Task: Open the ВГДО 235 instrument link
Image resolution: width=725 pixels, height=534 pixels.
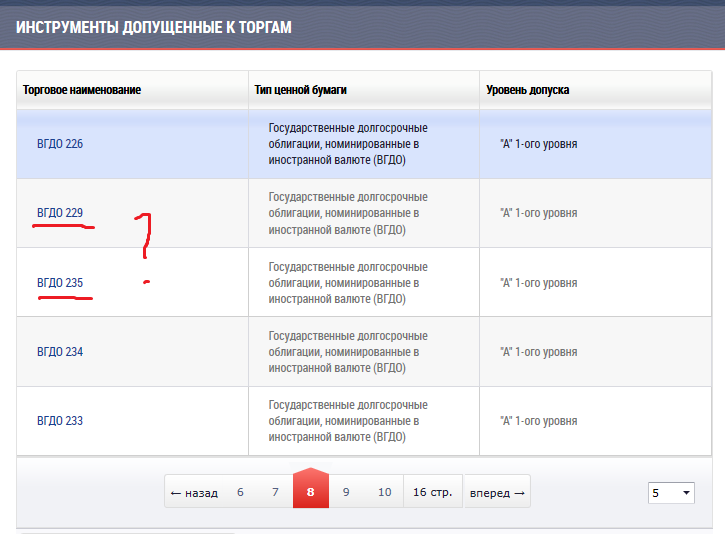Action: [60, 282]
